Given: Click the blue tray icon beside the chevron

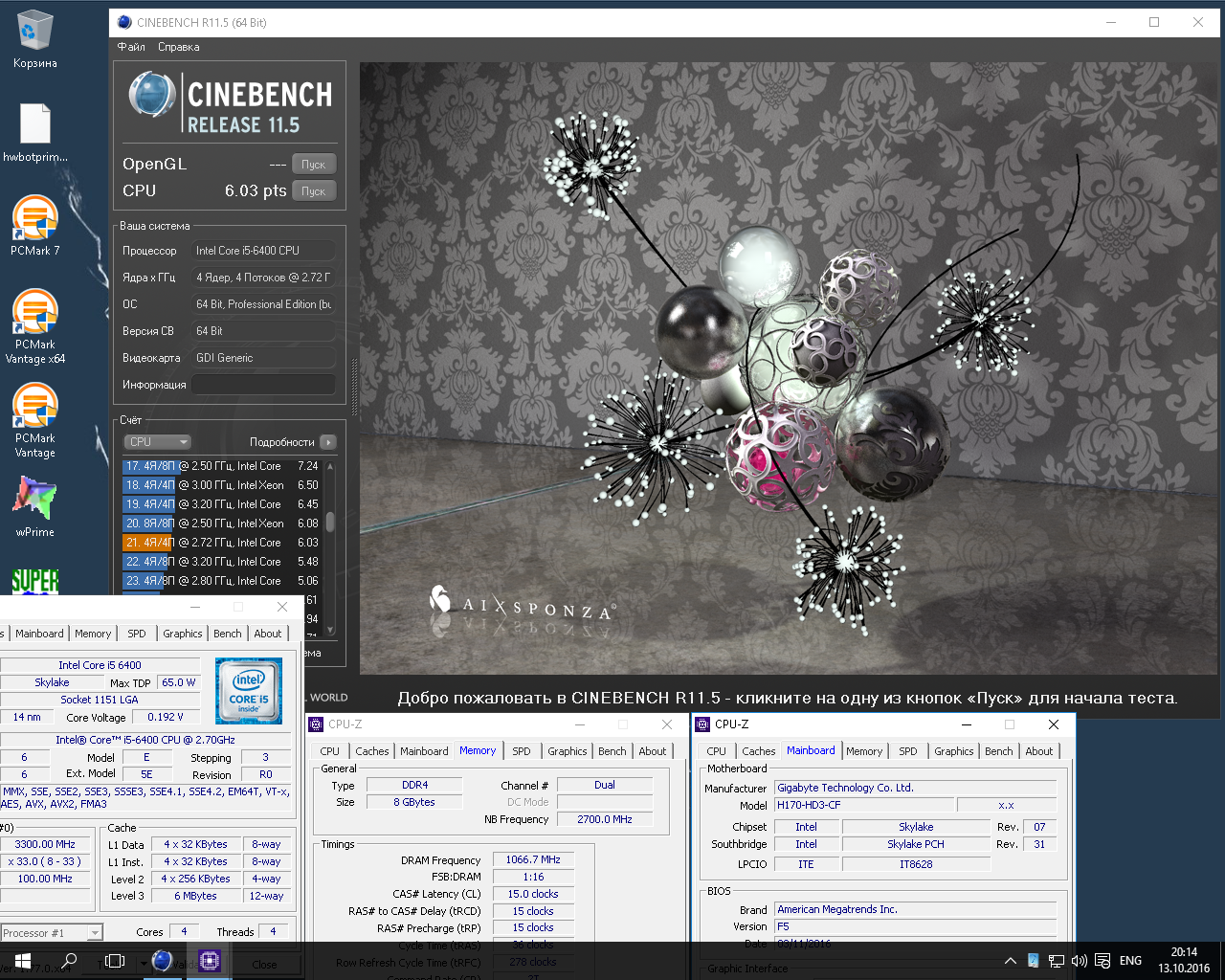Looking at the screenshot, I should click(1034, 961).
